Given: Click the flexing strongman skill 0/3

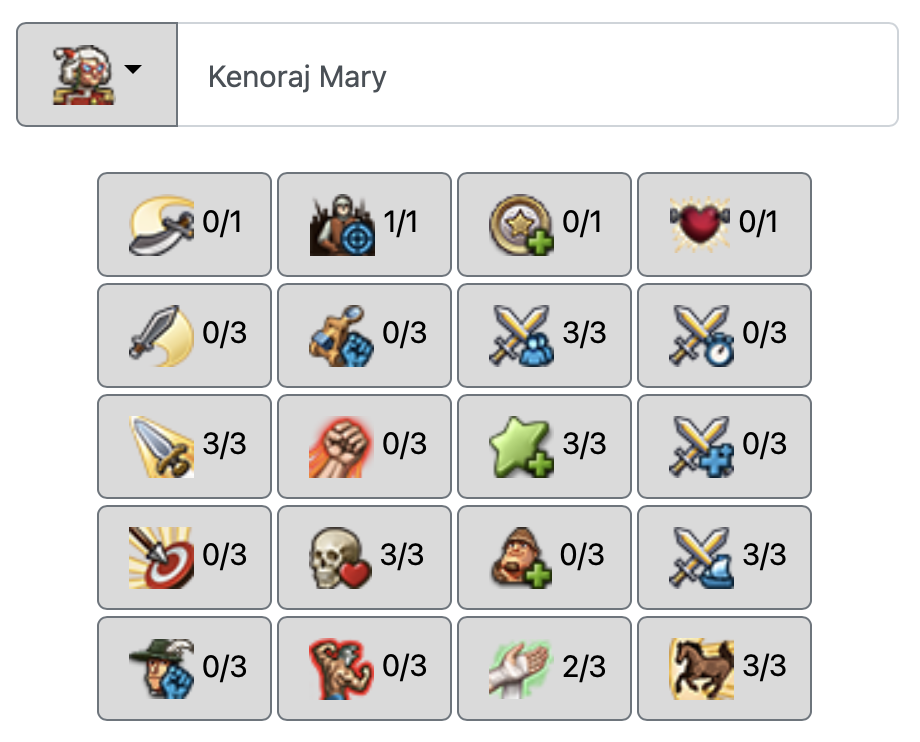Looking at the screenshot, I should (364, 668).
